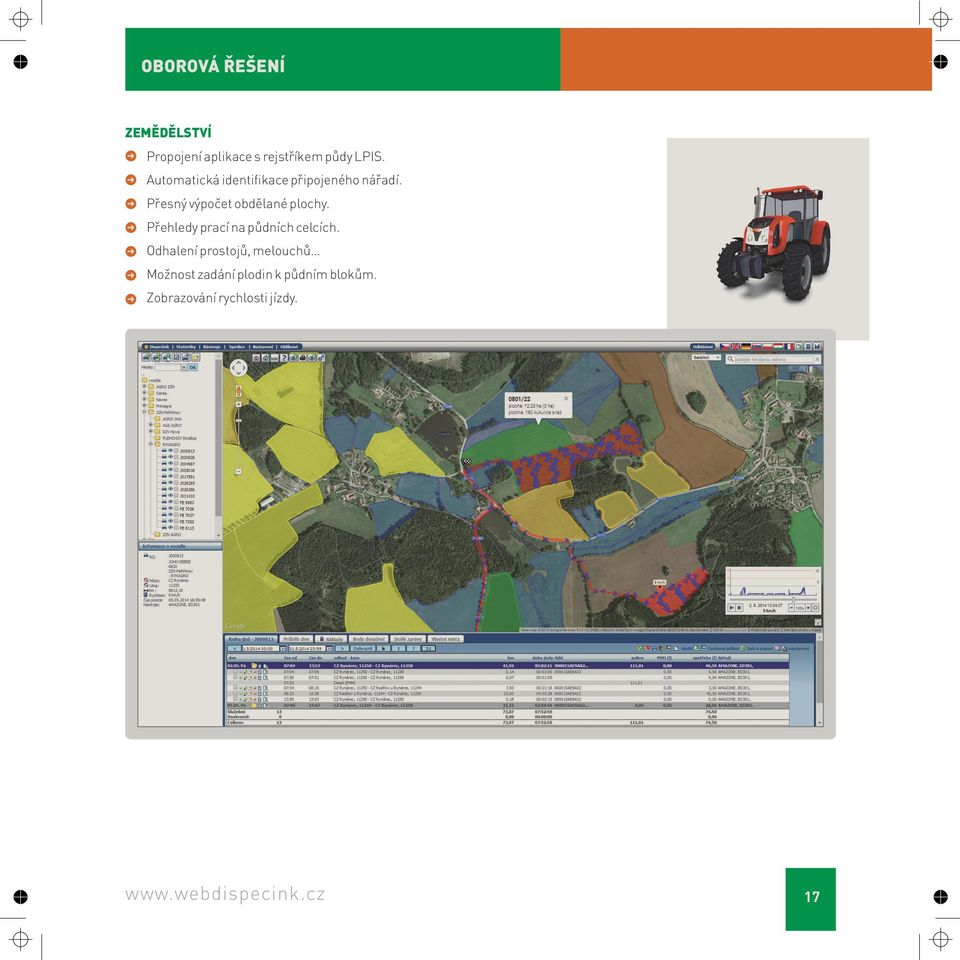Screen dimensions: 960x960
Task: Switch language with the Czech flag icon
Action: (724, 347)
